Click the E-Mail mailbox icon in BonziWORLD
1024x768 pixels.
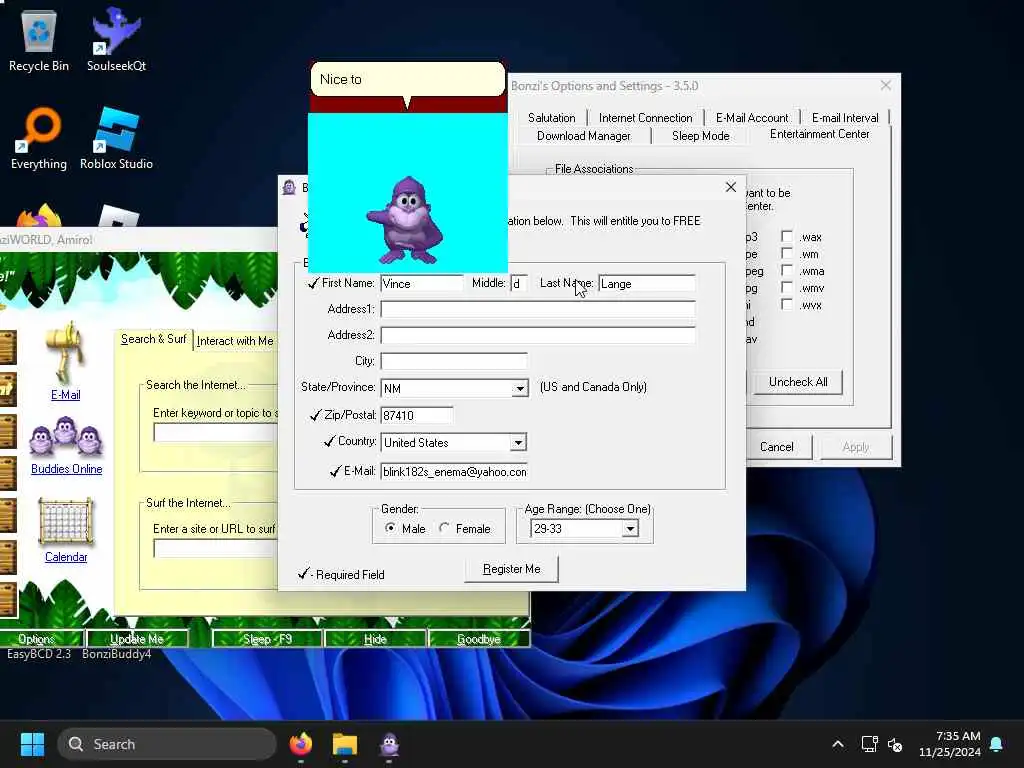point(64,353)
